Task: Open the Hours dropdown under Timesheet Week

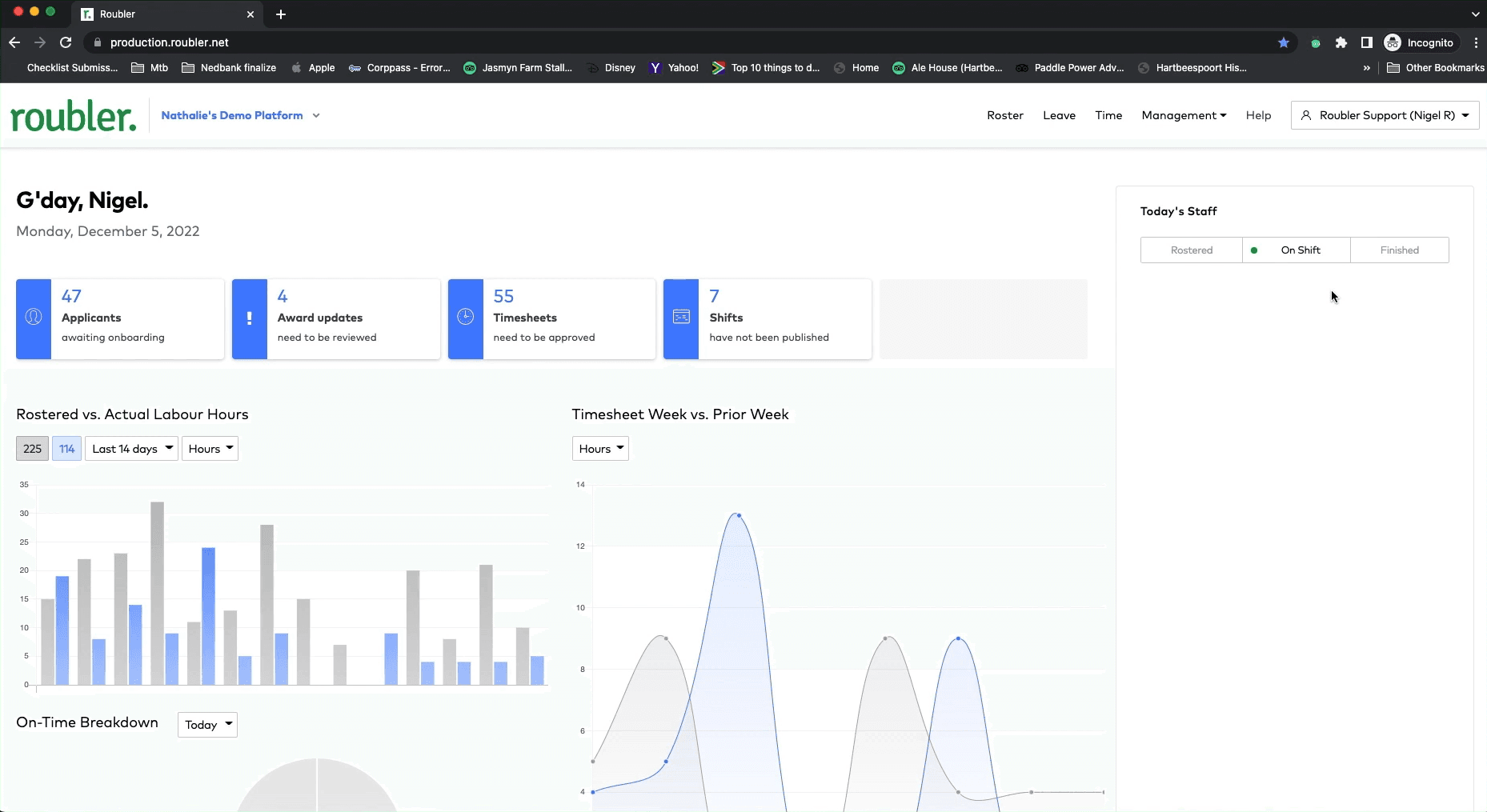Action: pyautogui.click(x=600, y=449)
